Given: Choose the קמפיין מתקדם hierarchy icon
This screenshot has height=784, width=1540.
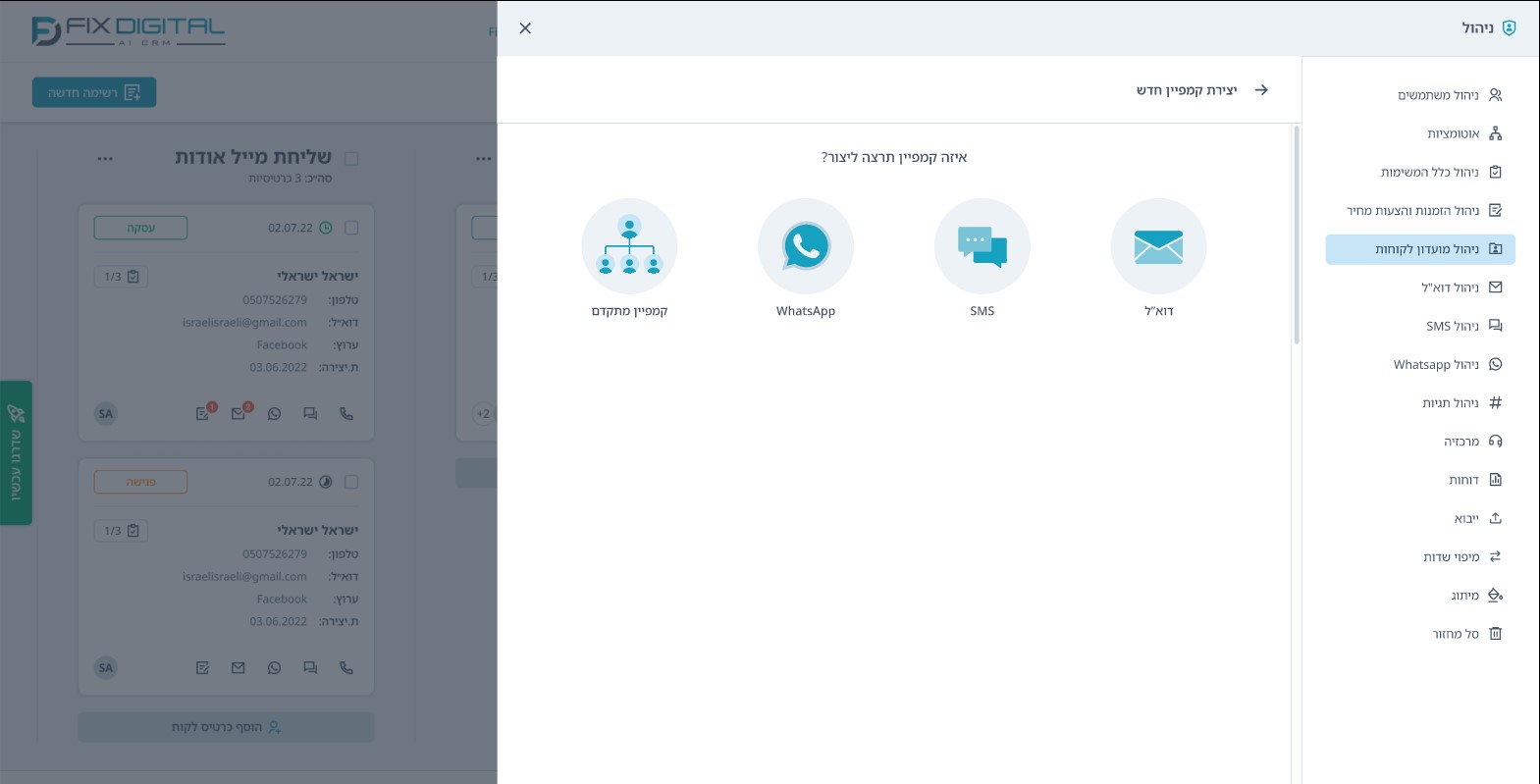Looking at the screenshot, I should coord(629,246).
